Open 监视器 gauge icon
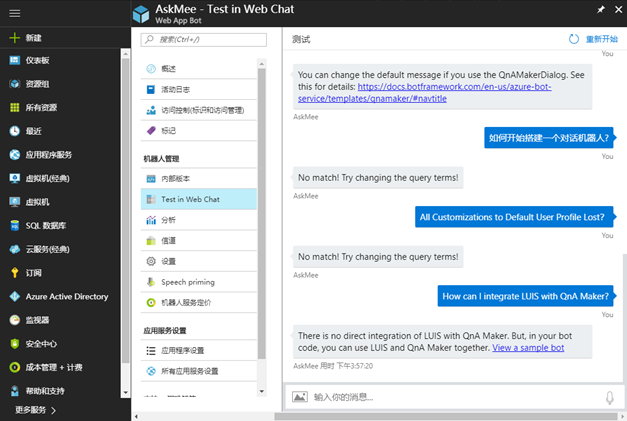The width and height of the screenshot is (627, 421). pyautogui.click(x=14, y=320)
